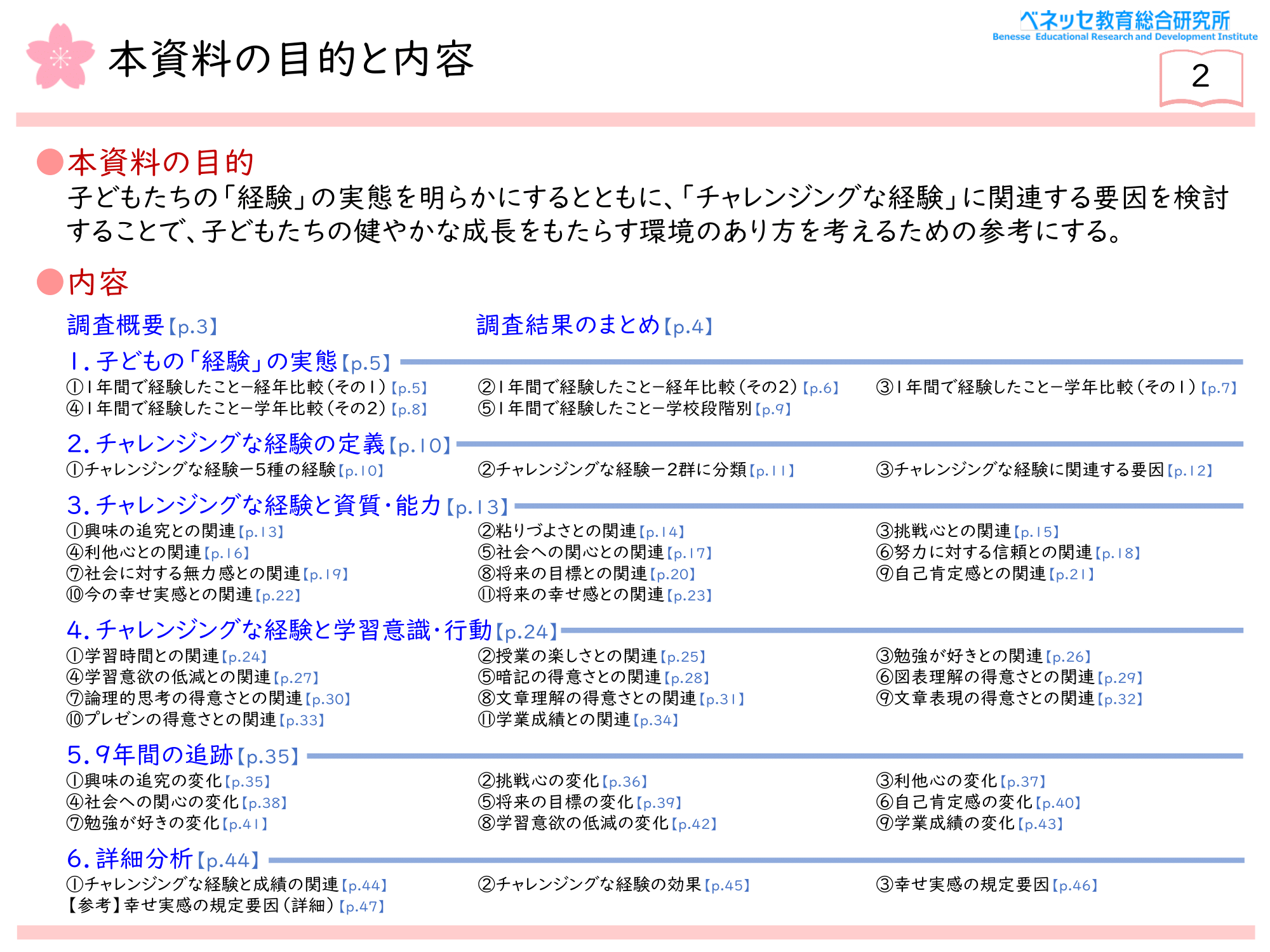The width and height of the screenshot is (1270, 952).
Task: Open 調査概要 p.3 link
Action: pos(142,326)
